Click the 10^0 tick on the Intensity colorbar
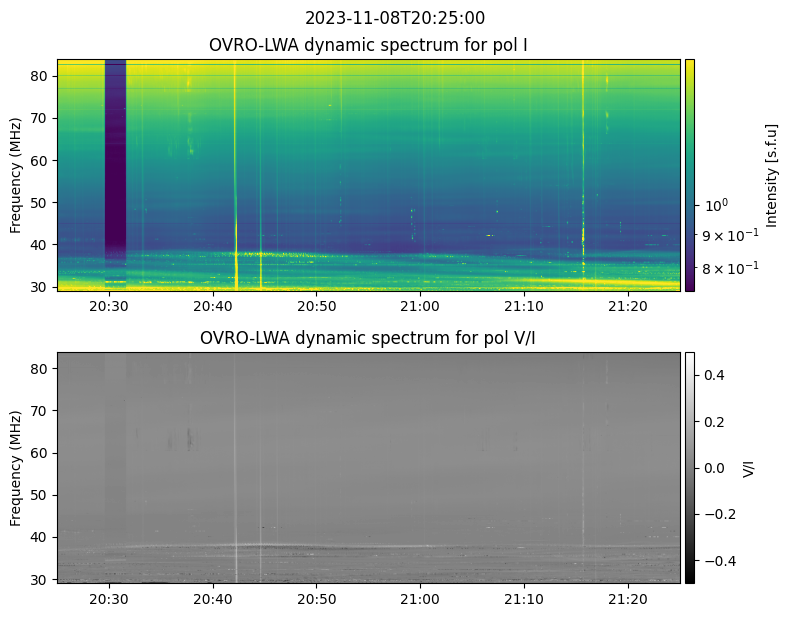Image resolution: width=789 pixels, height=617 pixels. point(717,204)
